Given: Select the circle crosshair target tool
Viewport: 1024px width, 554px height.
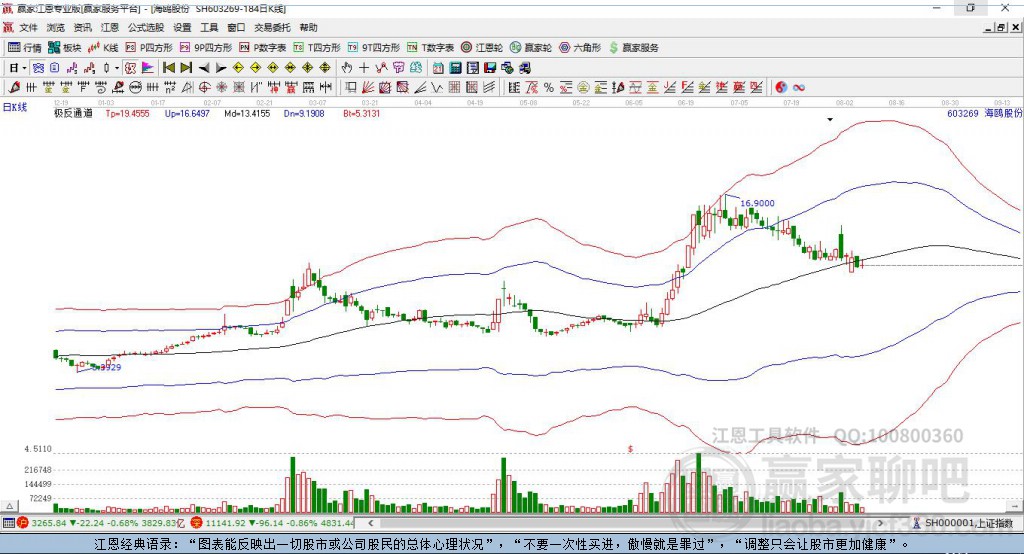Looking at the screenshot, I should coord(204,87).
